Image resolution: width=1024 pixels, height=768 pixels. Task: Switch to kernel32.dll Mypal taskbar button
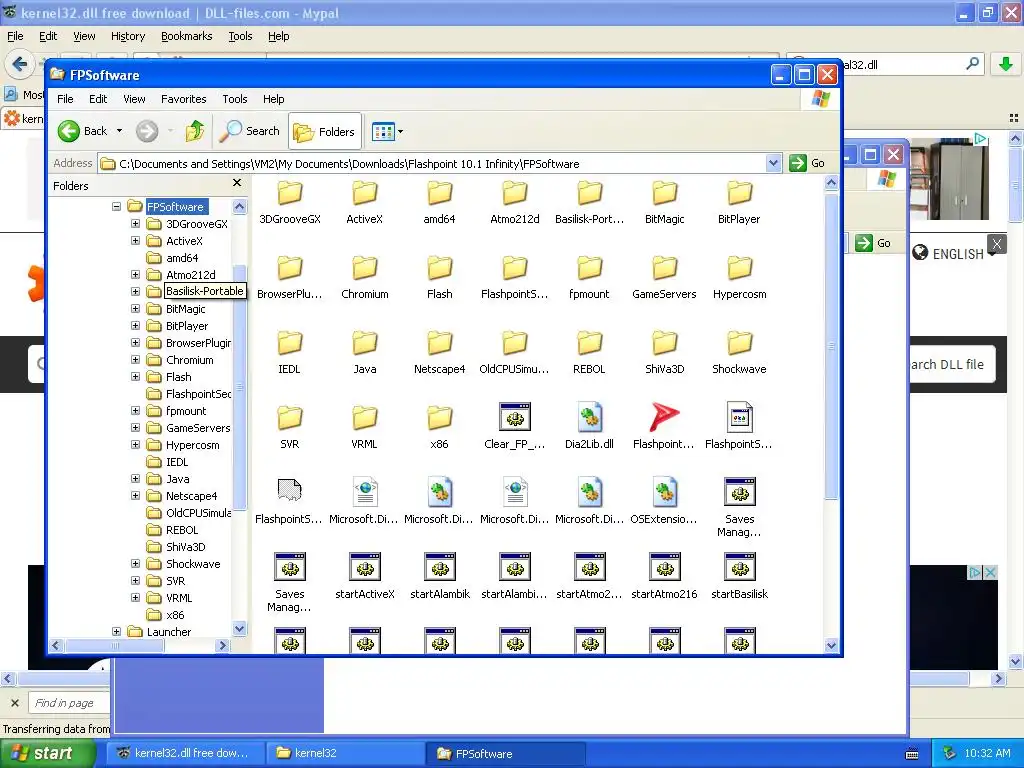(x=186, y=753)
